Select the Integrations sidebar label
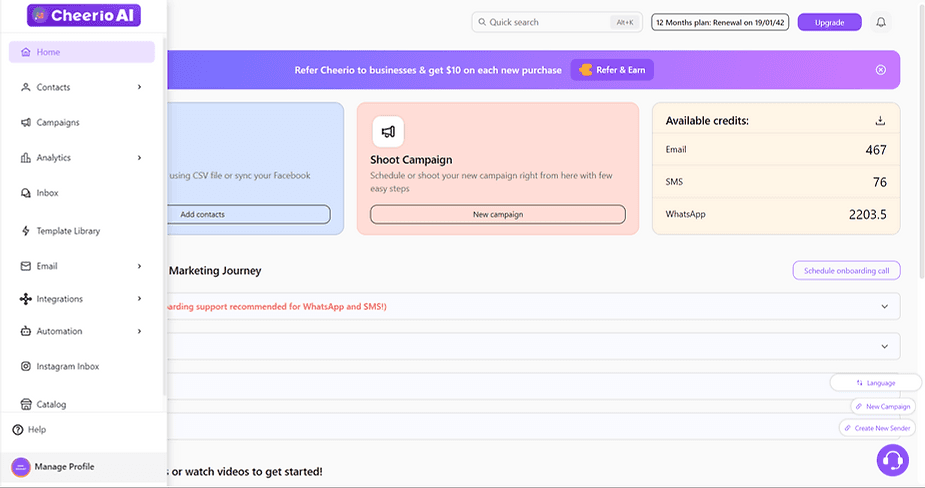925x488 pixels. [60, 299]
